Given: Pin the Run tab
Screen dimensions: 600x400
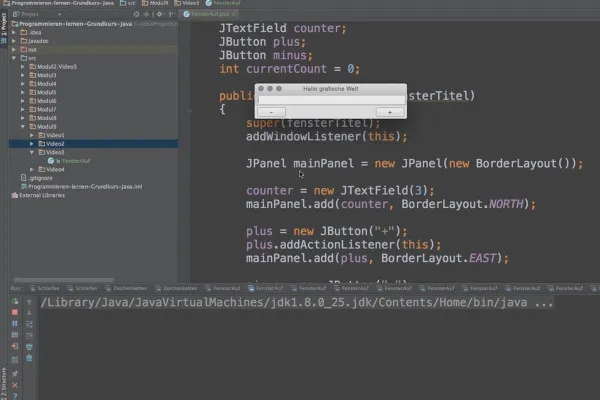Looking at the screenshot, I should coord(15,374).
